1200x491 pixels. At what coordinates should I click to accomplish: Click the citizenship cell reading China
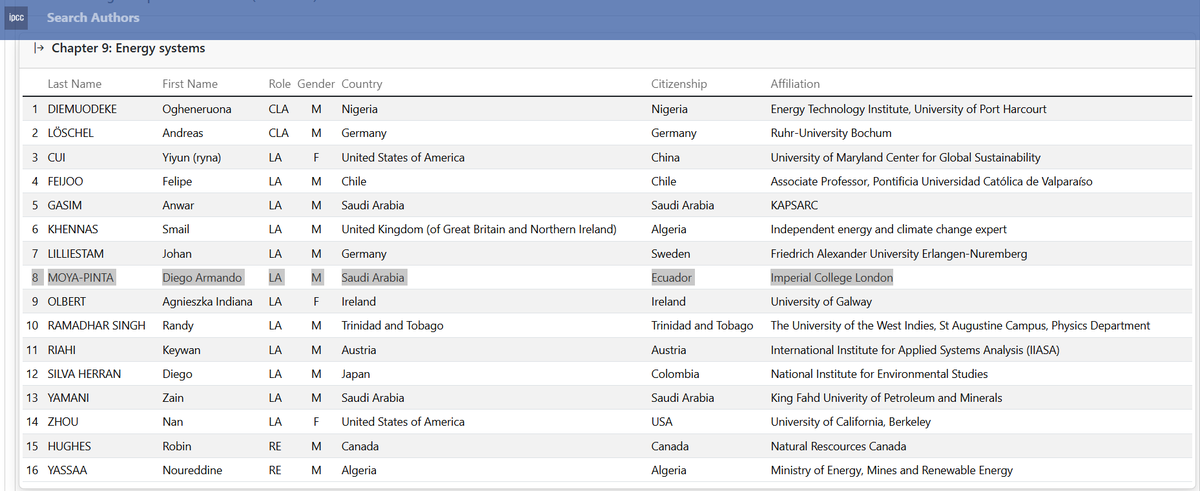click(x=665, y=157)
